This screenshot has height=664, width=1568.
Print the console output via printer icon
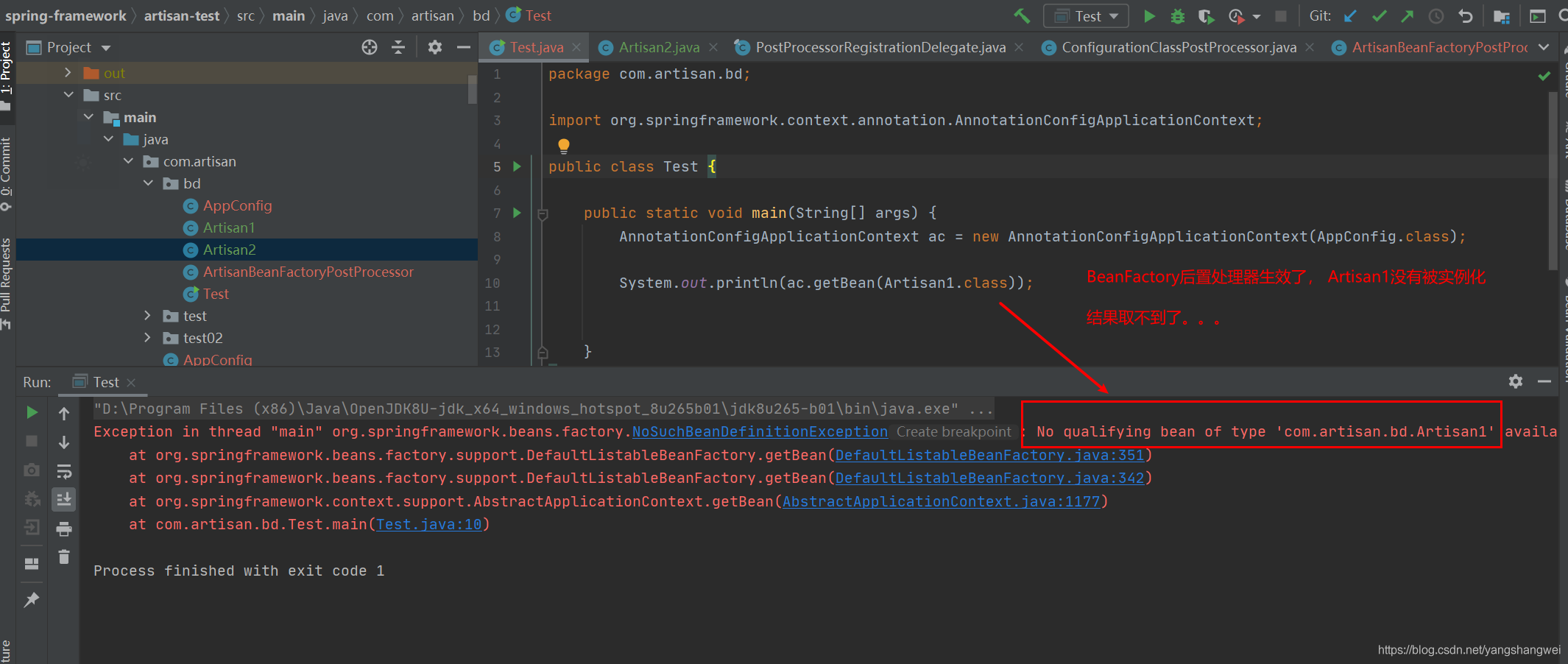pos(64,529)
